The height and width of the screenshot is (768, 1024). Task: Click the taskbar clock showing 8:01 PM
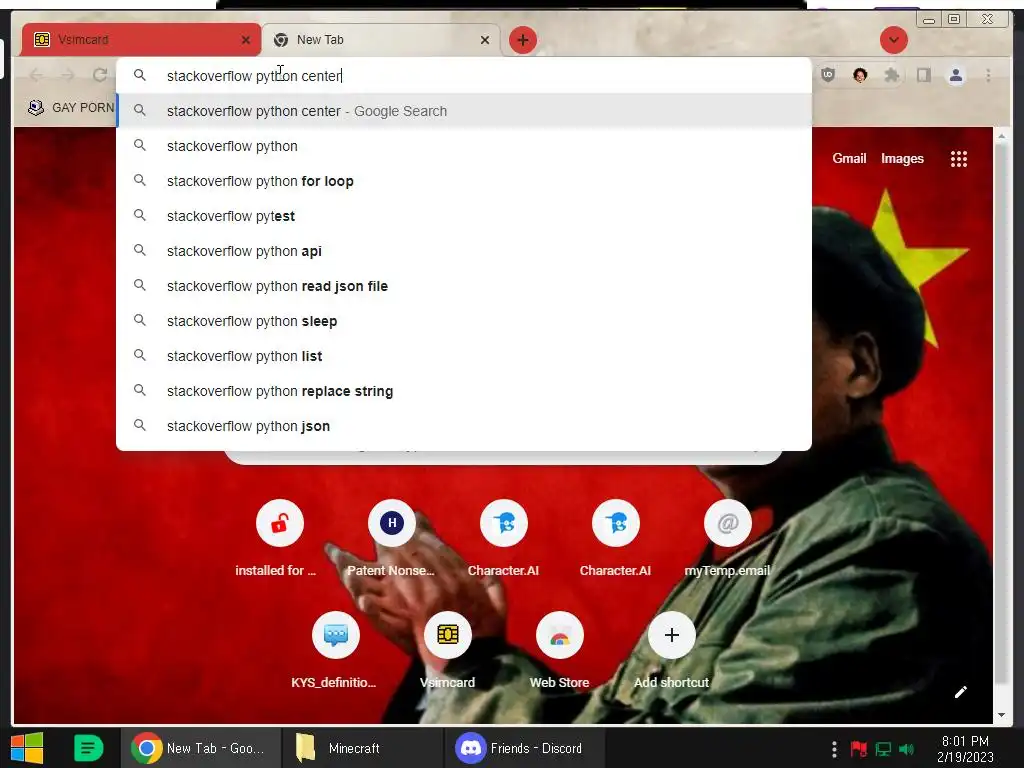tap(965, 749)
